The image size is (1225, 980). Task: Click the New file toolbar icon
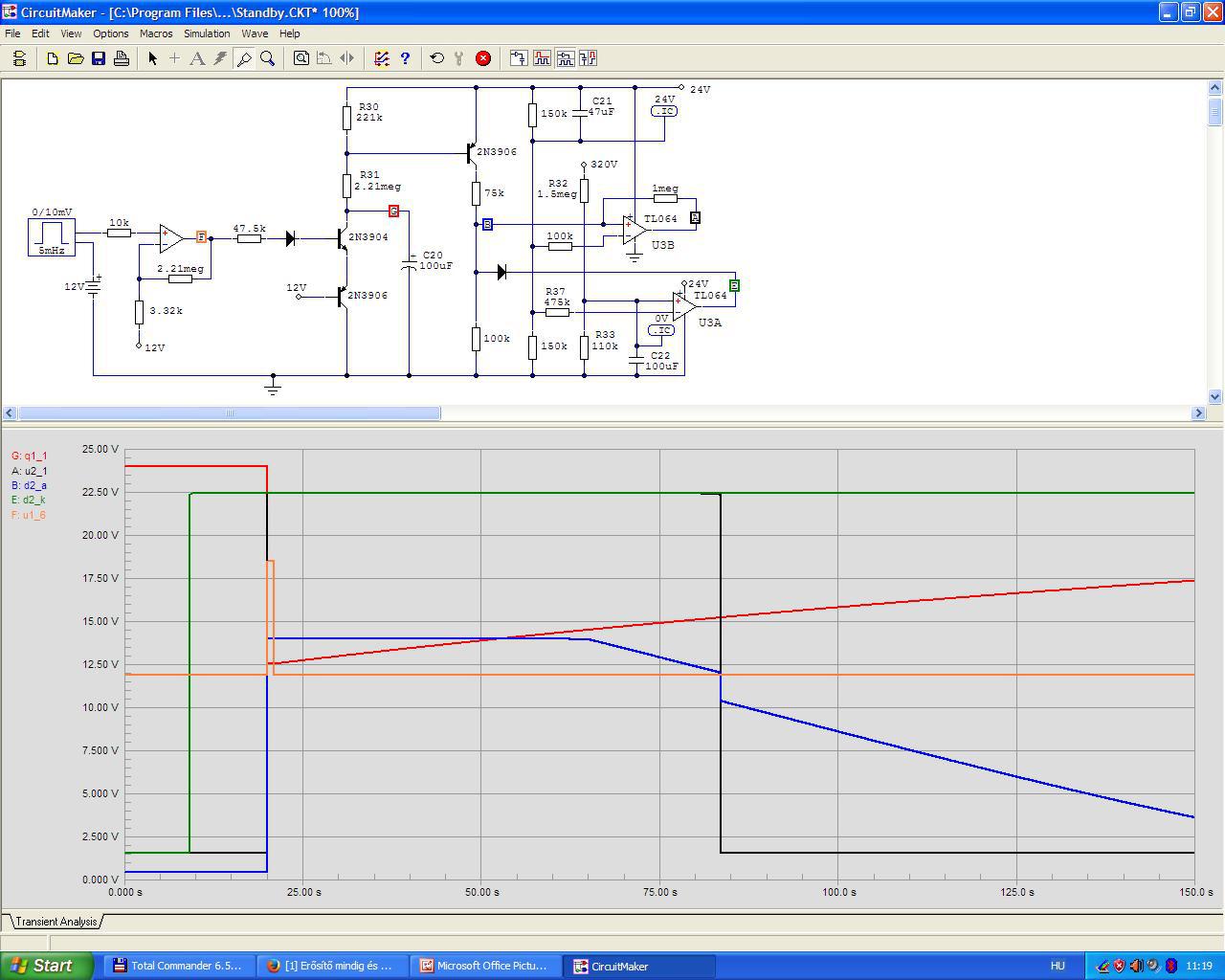click(x=53, y=58)
